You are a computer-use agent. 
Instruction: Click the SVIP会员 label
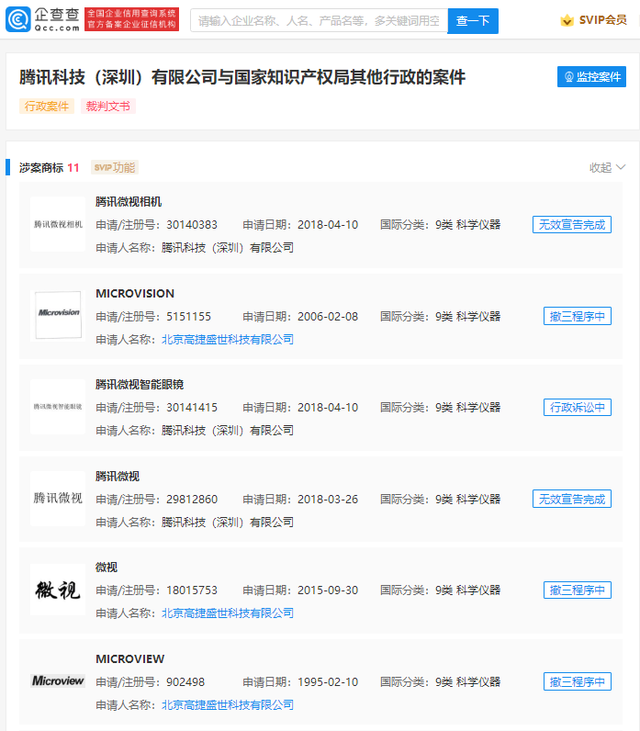(x=603, y=20)
